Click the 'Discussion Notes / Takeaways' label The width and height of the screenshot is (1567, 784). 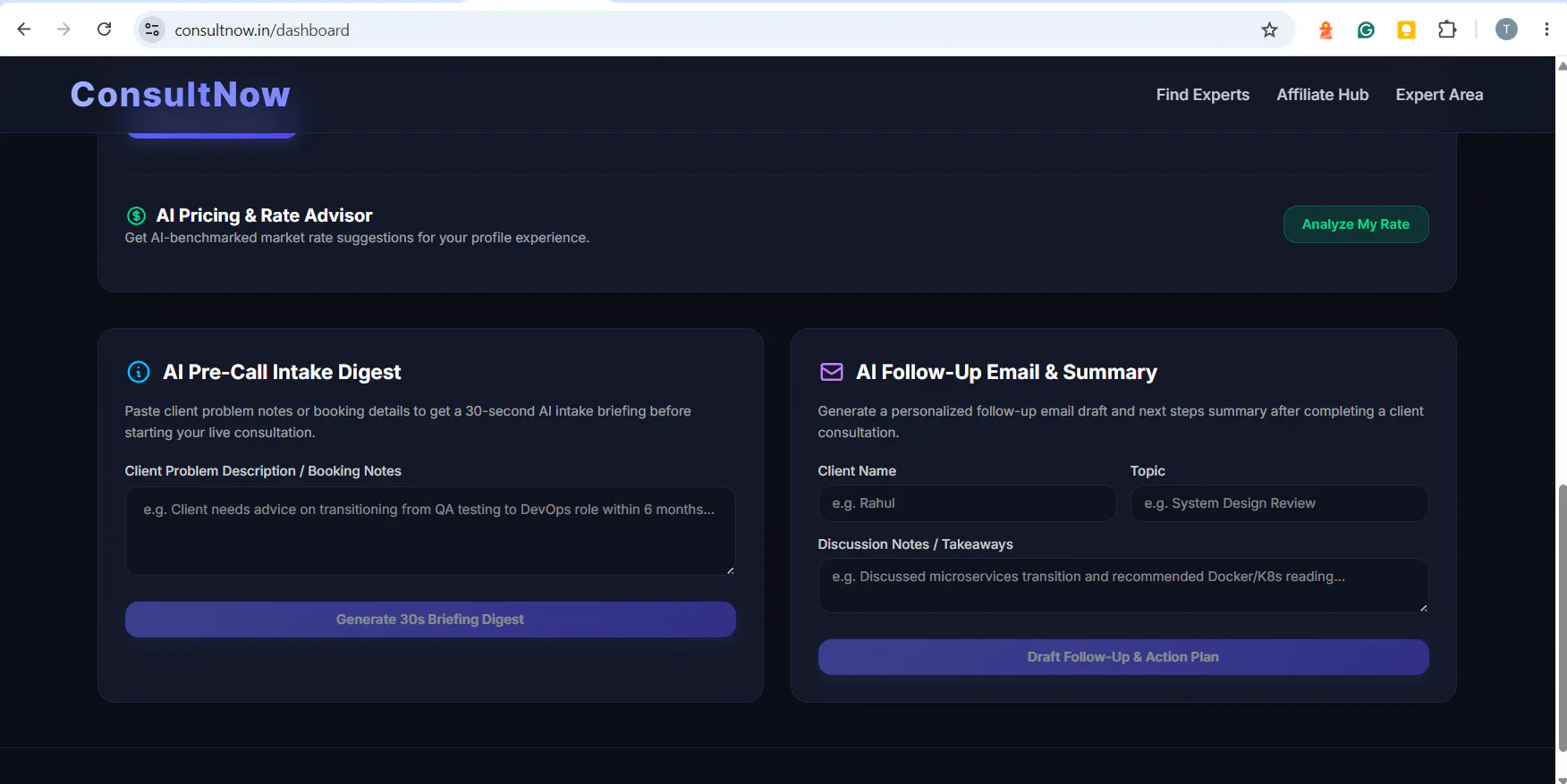coord(915,544)
